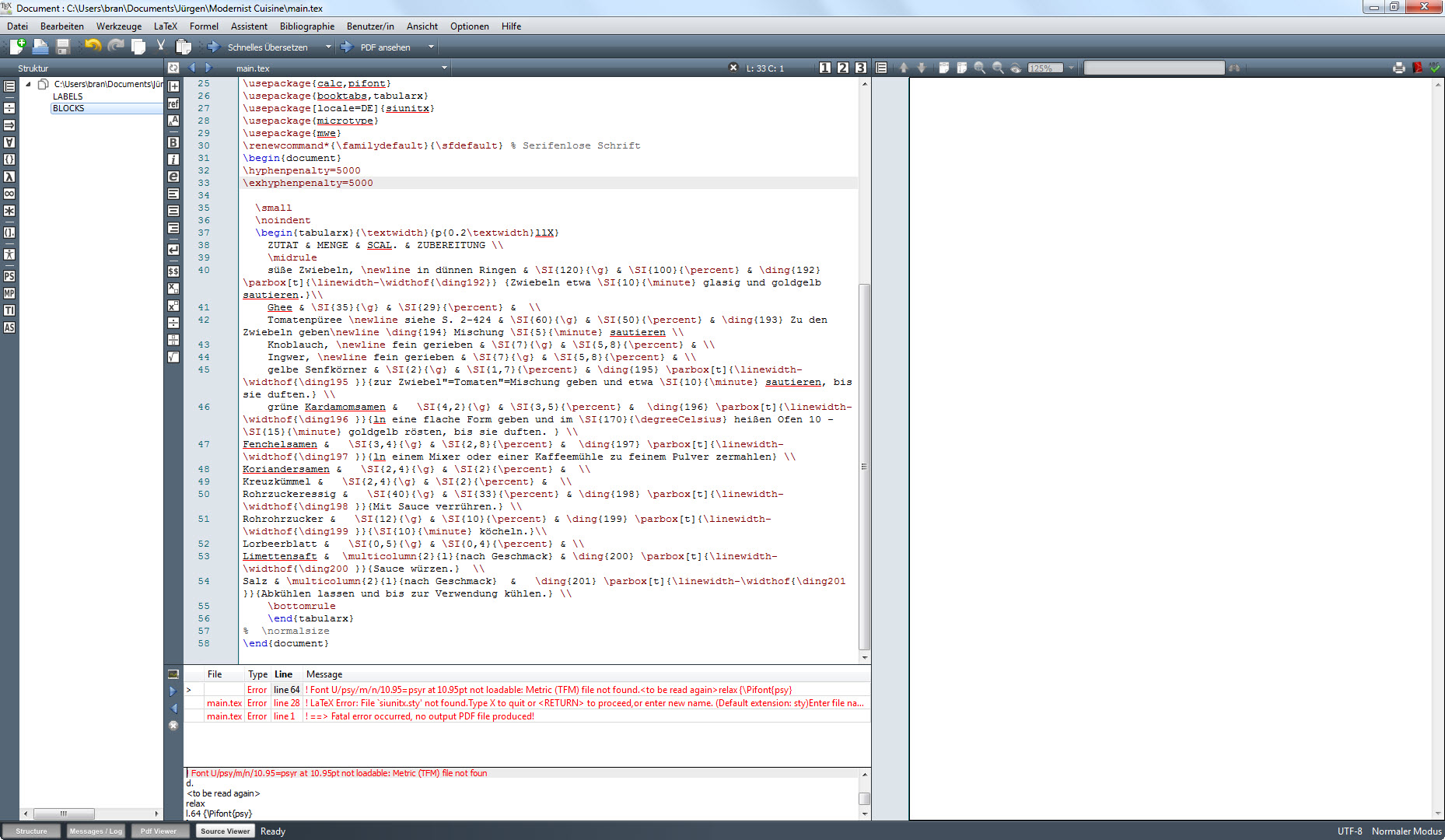
Task: Zoom out on the PDF viewer
Action: click(x=998, y=68)
